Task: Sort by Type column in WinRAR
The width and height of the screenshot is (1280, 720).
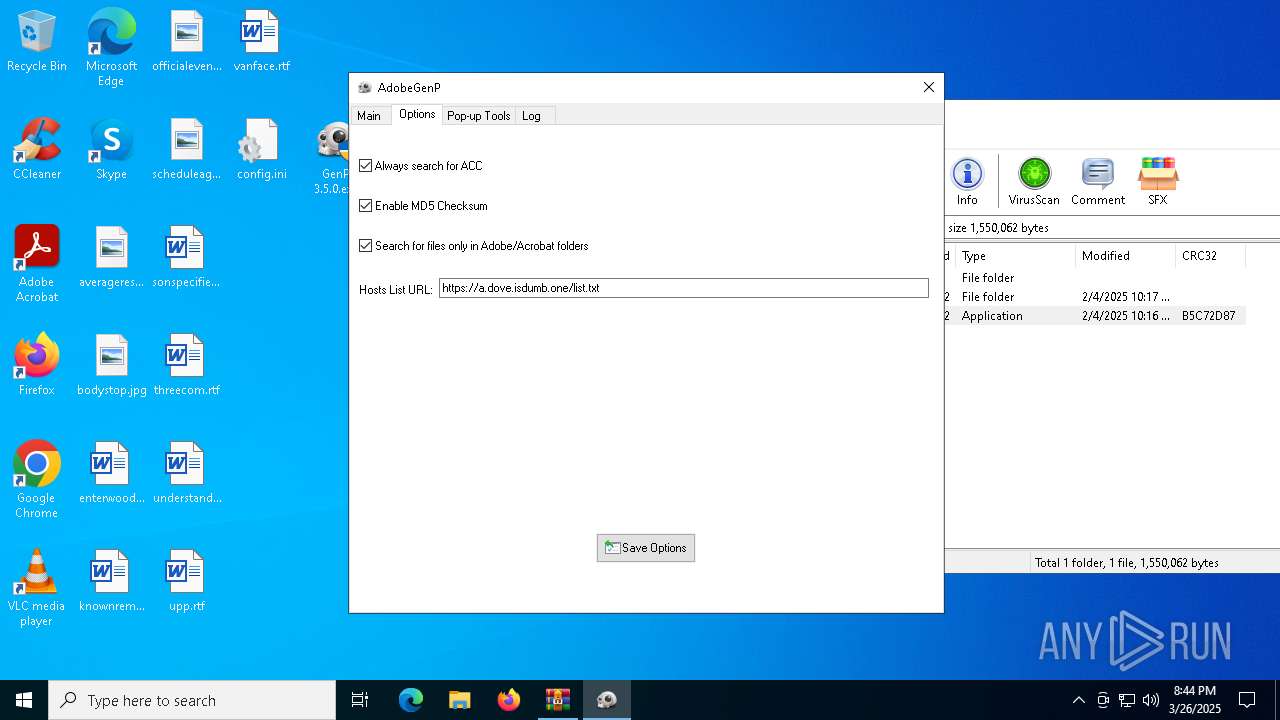Action: click(1016, 256)
